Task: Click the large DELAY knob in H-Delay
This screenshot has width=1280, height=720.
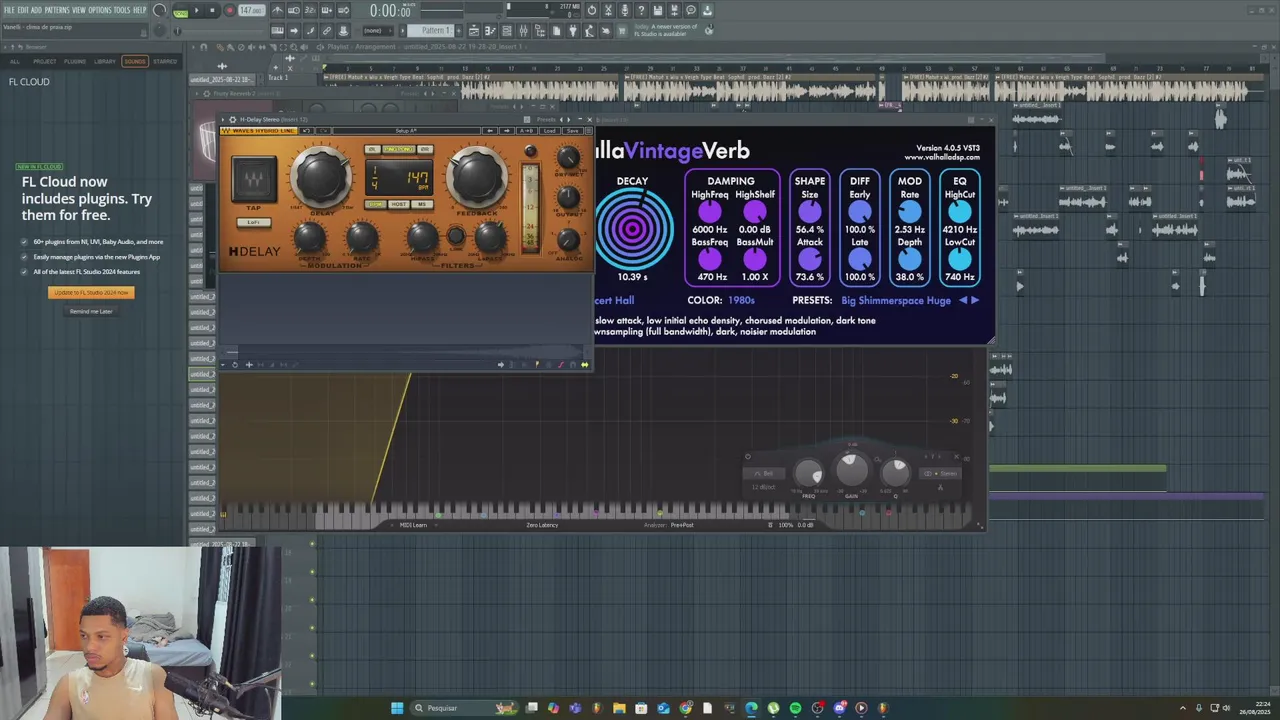Action: pyautogui.click(x=321, y=176)
